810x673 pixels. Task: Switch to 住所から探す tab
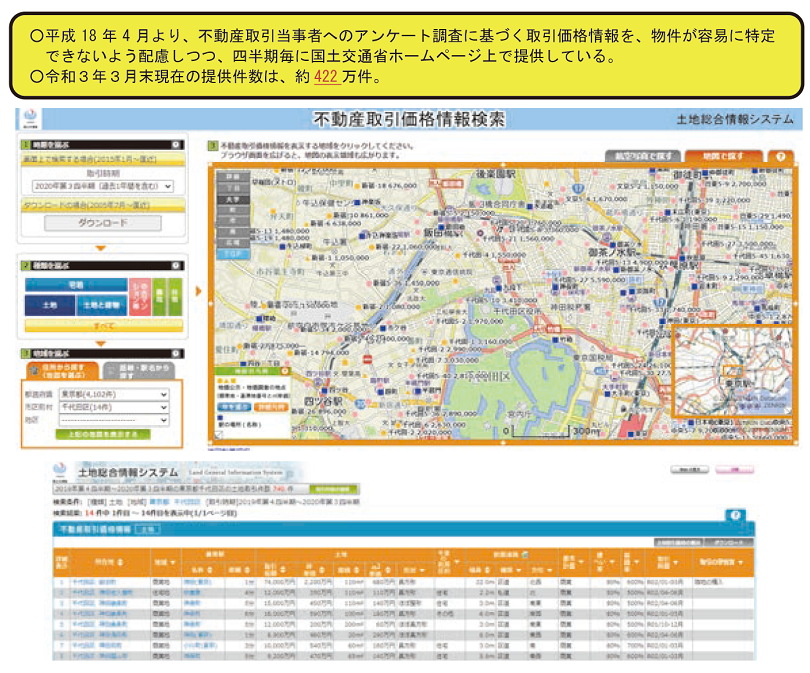point(63,370)
